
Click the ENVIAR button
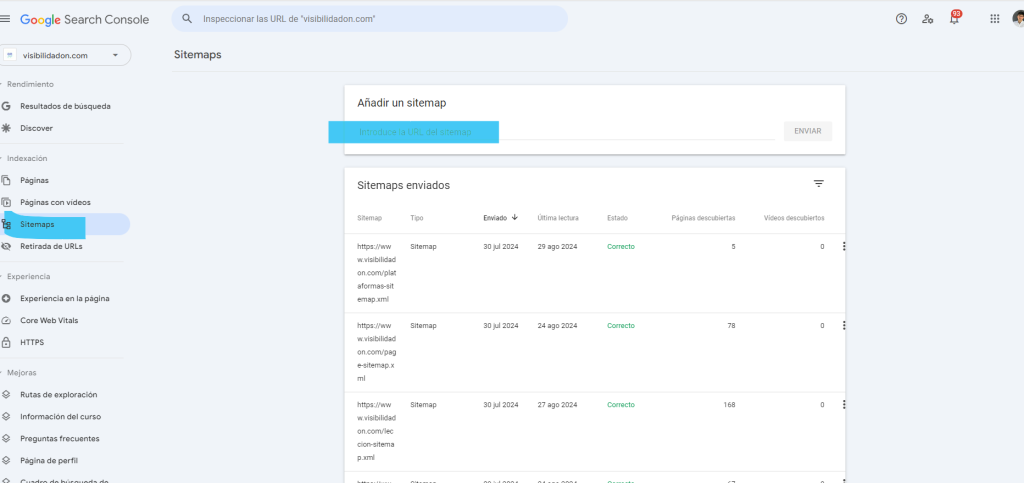point(807,131)
